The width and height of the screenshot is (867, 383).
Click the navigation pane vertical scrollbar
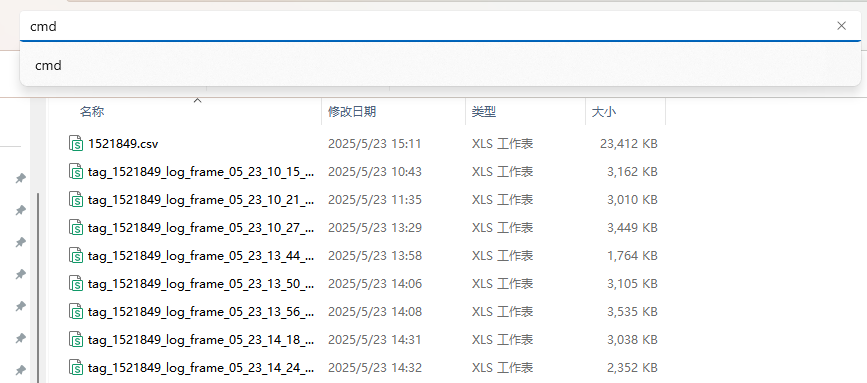39,287
